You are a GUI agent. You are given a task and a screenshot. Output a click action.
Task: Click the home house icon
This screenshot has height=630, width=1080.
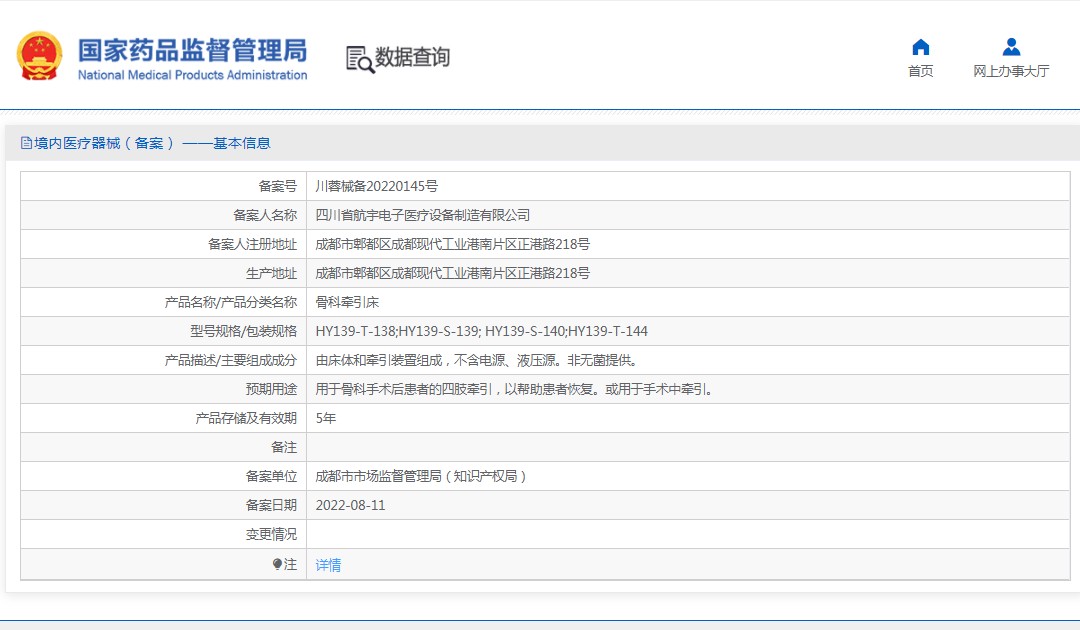coord(920,47)
